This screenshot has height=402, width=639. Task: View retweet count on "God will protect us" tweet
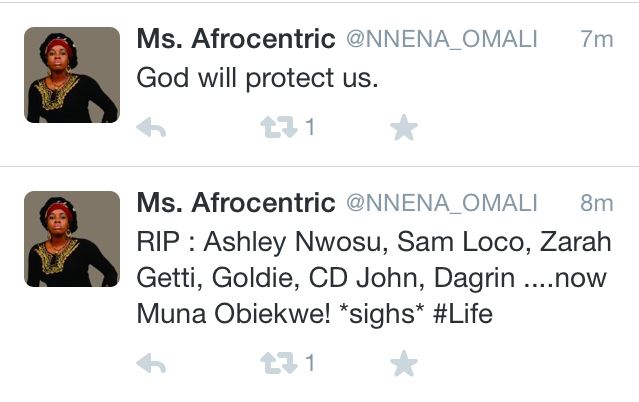(310, 127)
